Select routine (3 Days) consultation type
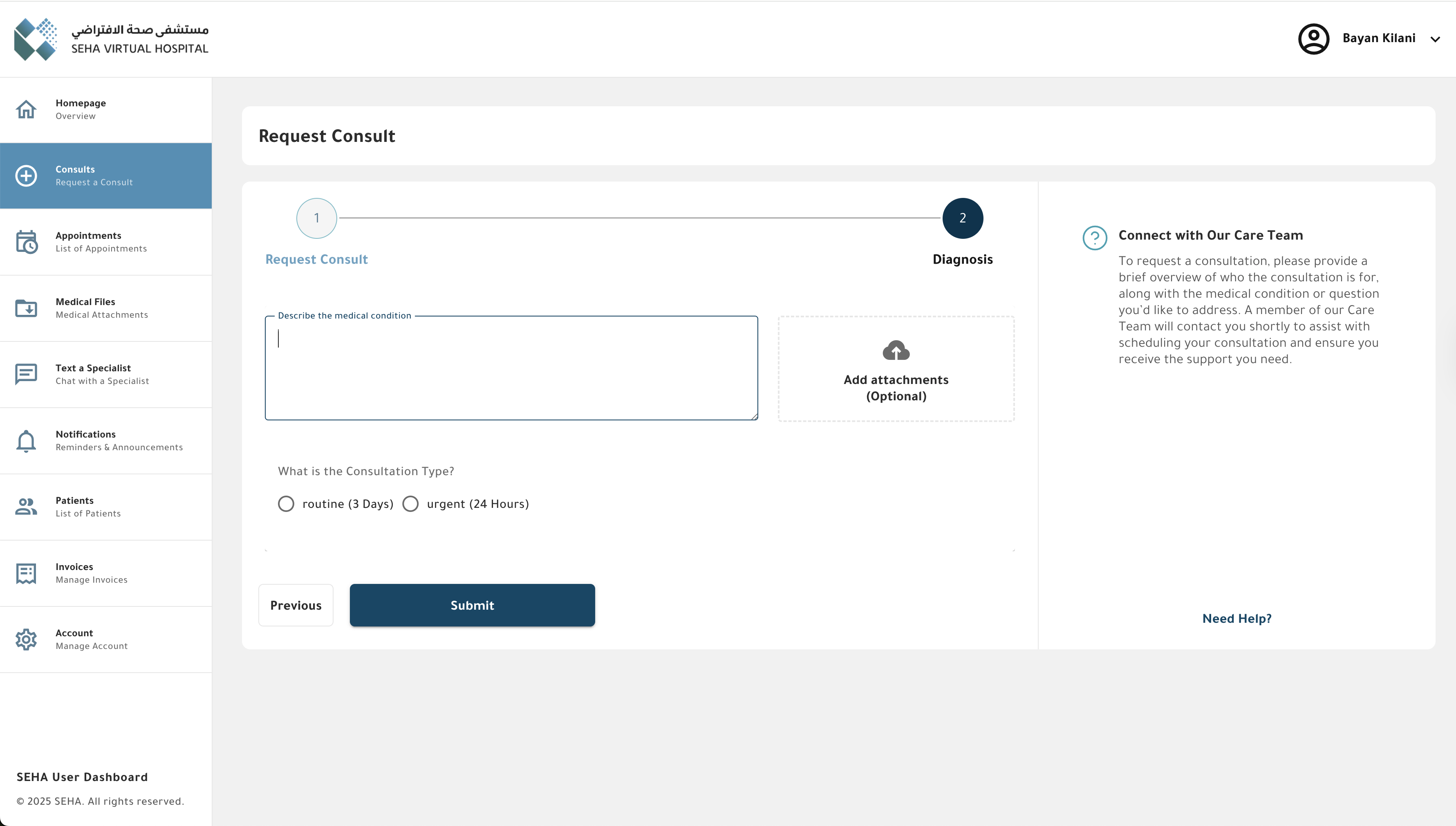Image resolution: width=1456 pixels, height=826 pixels. coord(286,504)
